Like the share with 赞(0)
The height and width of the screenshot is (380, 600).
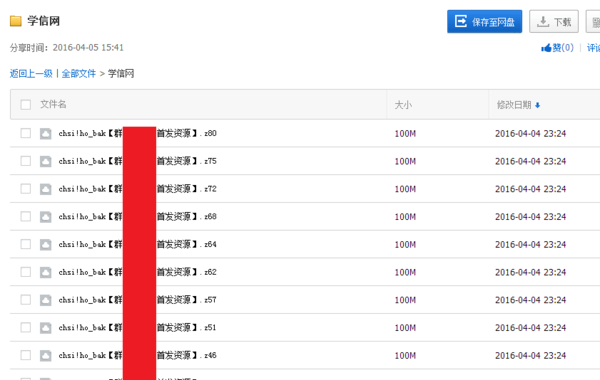[557, 47]
